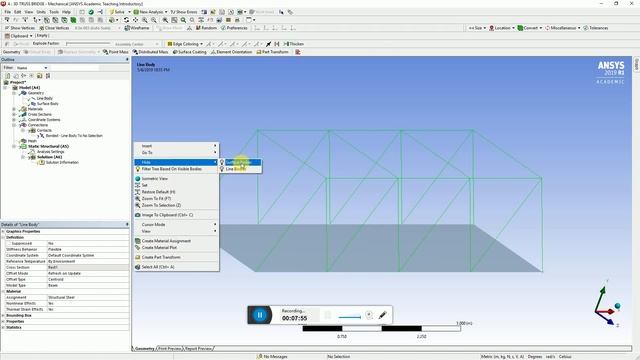Screen dimensions: 640x360
Task: Click the Zoom To Fit magnifier icon
Action: [x=165, y=20]
